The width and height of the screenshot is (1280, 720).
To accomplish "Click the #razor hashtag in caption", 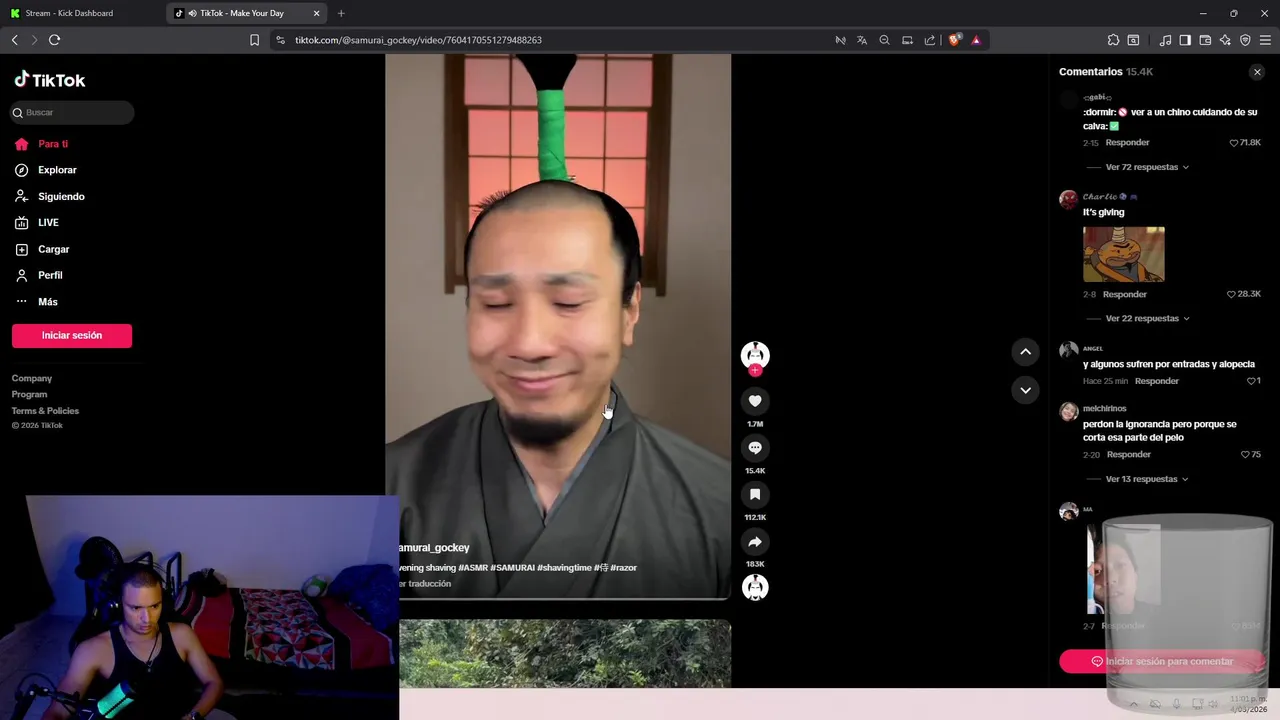I will click(x=623, y=568).
